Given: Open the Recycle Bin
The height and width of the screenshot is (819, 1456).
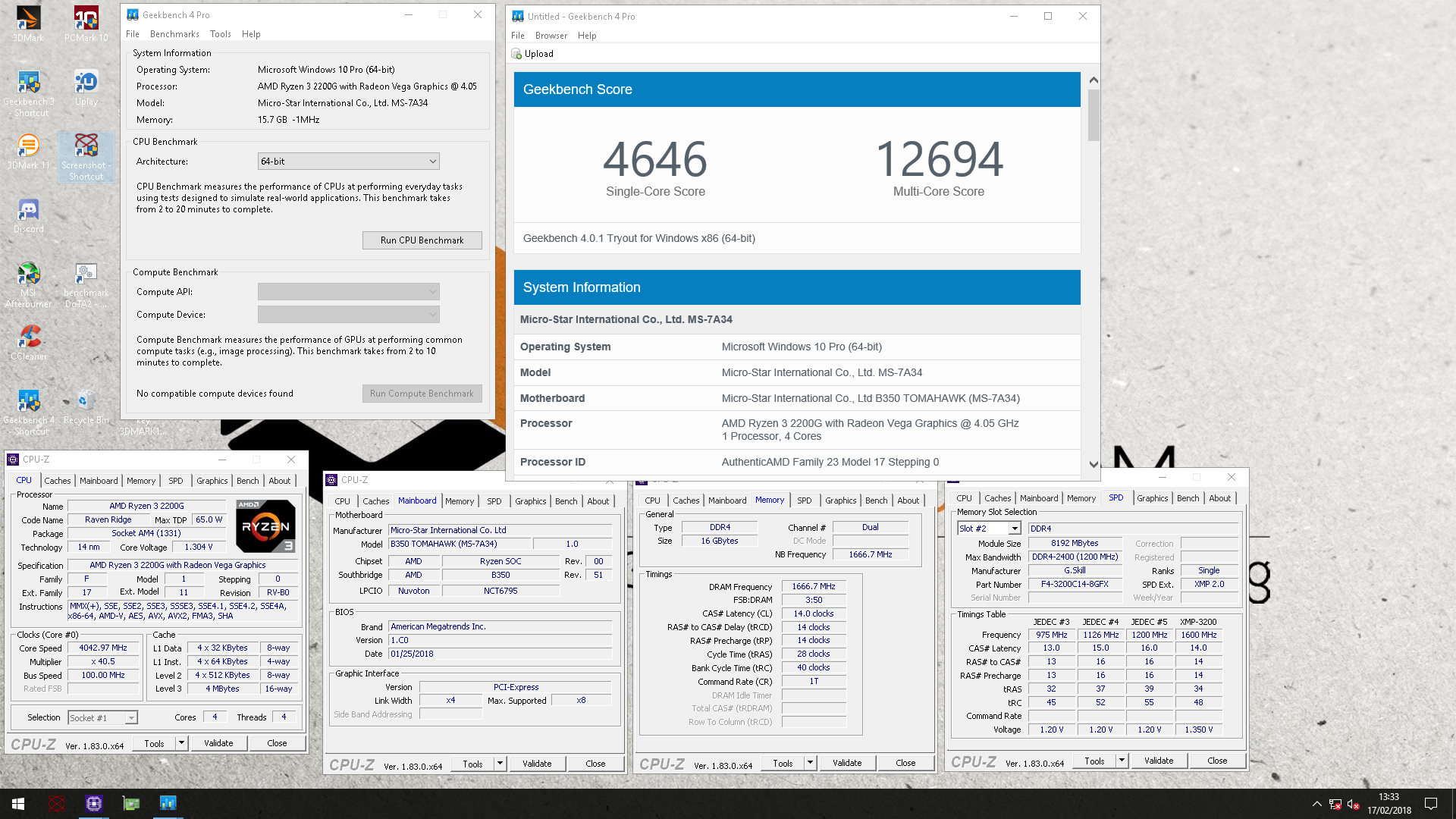Looking at the screenshot, I should pyautogui.click(x=86, y=406).
